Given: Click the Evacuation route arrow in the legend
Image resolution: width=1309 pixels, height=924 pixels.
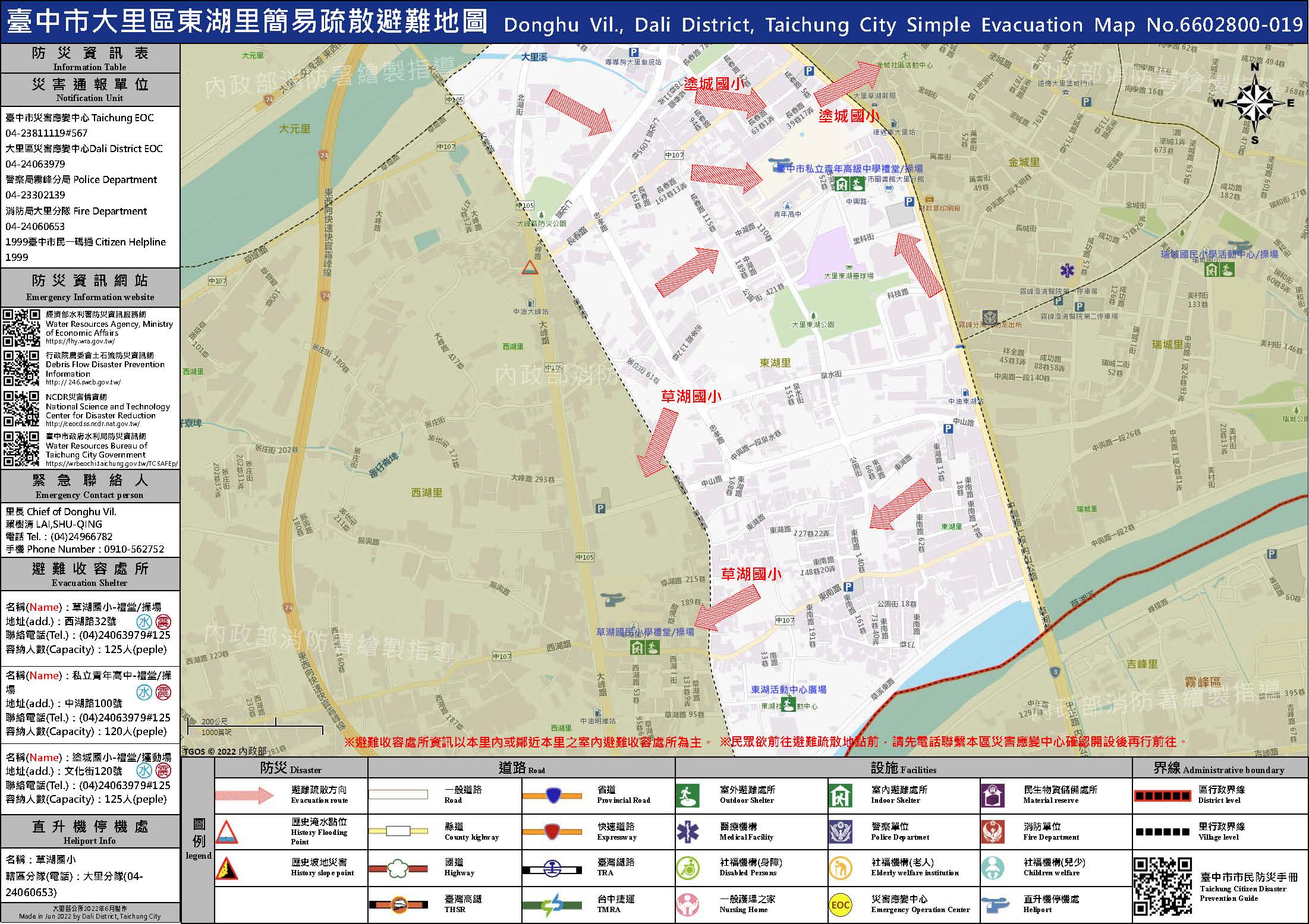Looking at the screenshot, I should tap(244, 796).
